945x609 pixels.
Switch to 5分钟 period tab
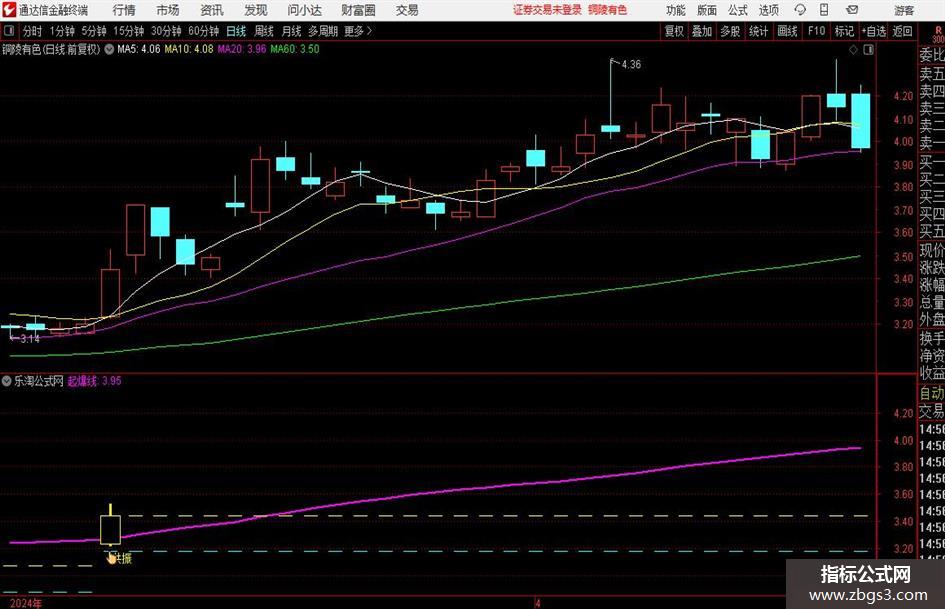[x=94, y=31]
